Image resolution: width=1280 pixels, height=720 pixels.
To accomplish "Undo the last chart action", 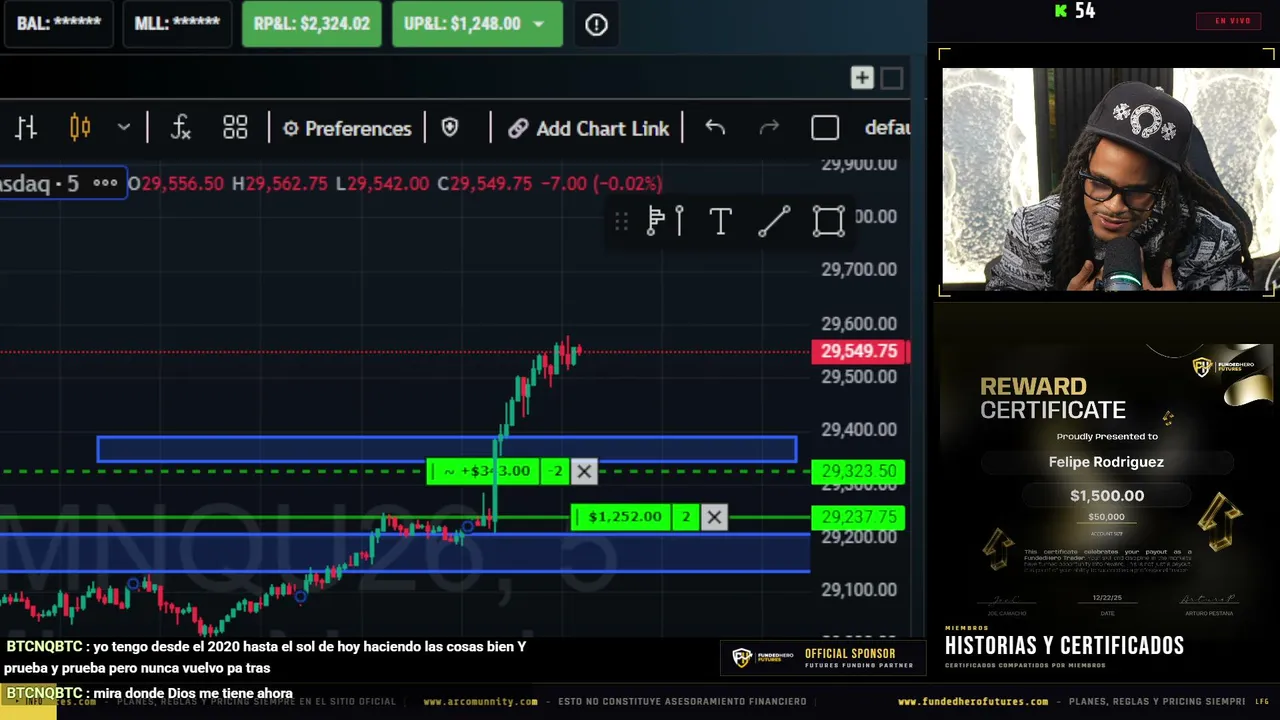I will [715, 128].
